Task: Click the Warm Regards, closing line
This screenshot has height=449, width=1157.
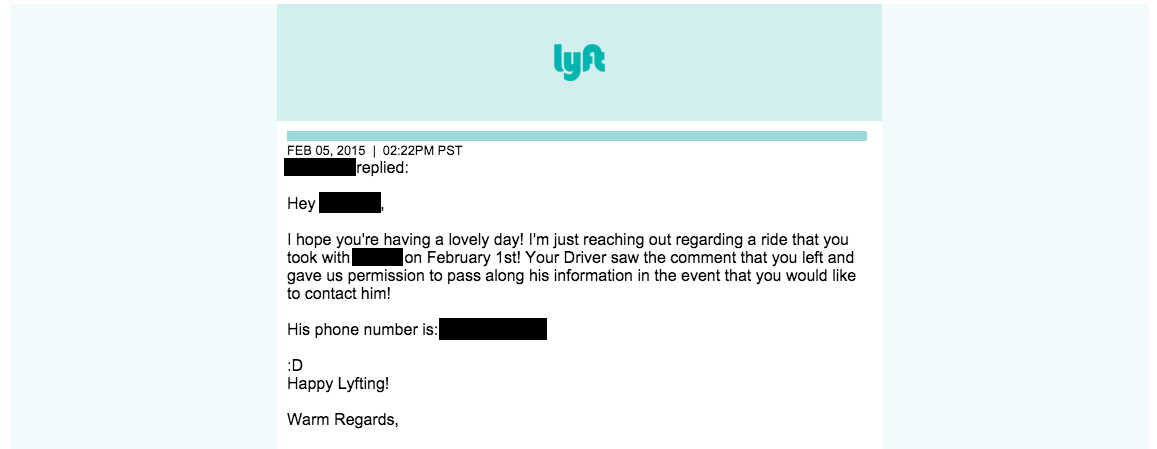Action: tap(342, 420)
